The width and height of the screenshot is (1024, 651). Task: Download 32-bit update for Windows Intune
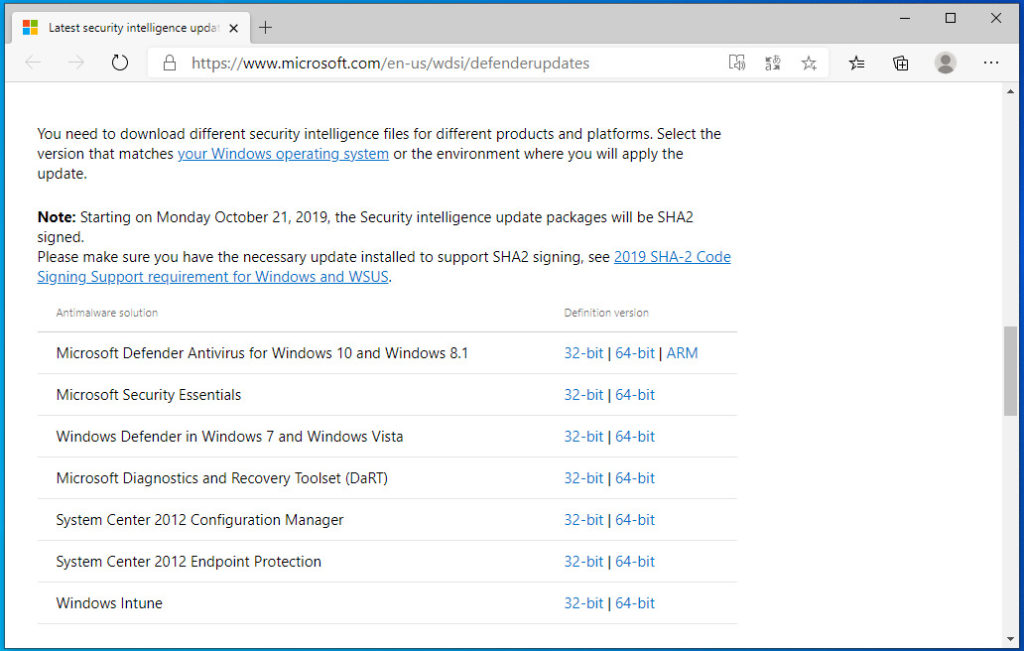point(584,603)
